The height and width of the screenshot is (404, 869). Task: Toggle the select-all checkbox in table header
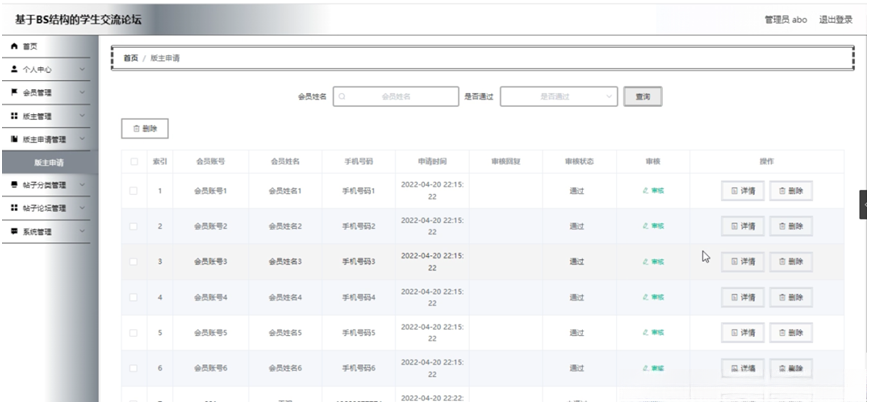(x=134, y=162)
